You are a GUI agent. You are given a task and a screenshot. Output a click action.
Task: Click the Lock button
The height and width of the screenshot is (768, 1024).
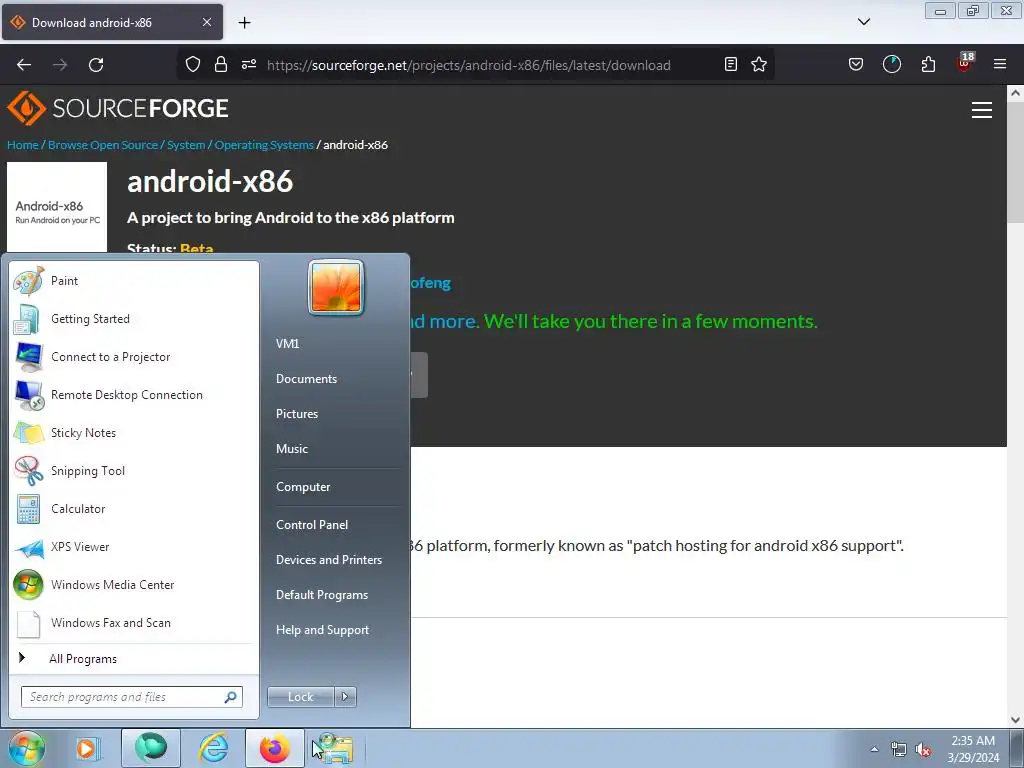[x=300, y=697]
